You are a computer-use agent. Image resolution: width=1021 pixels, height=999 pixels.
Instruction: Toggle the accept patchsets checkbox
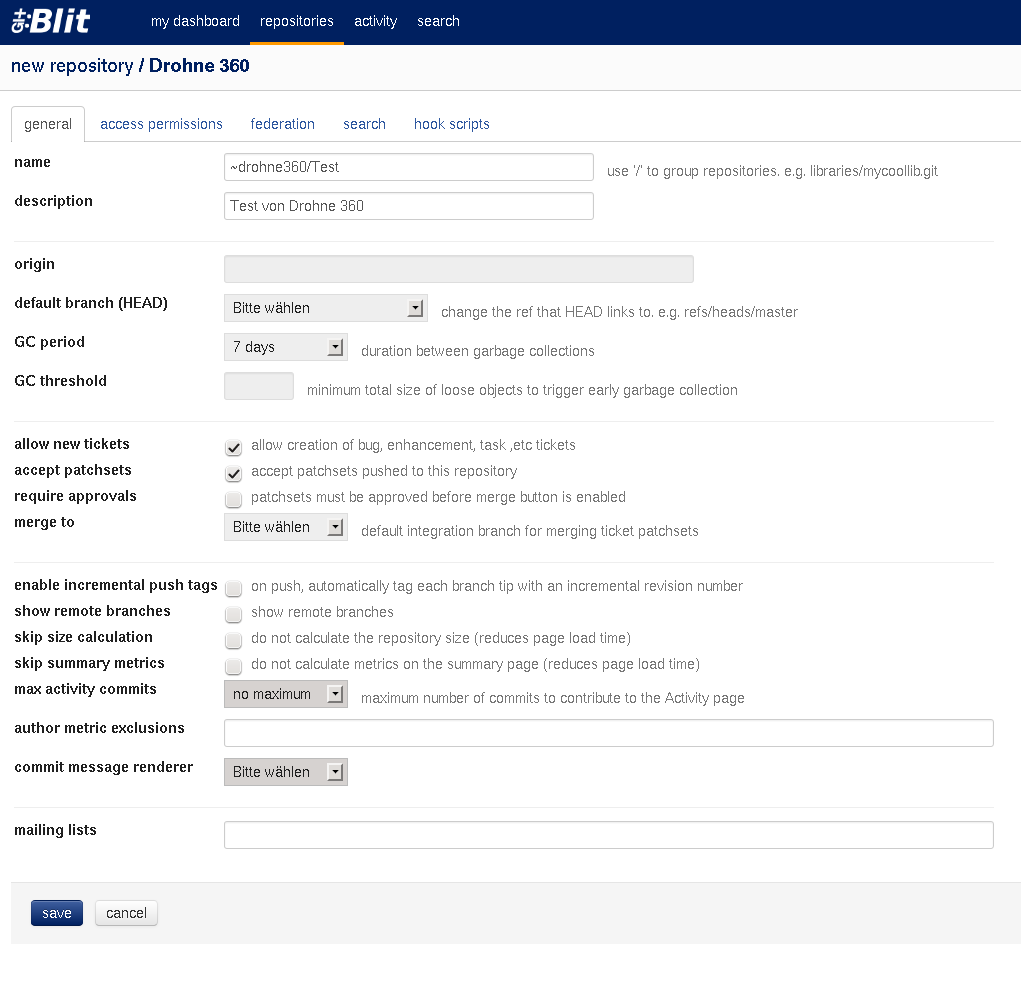coord(234,473)
